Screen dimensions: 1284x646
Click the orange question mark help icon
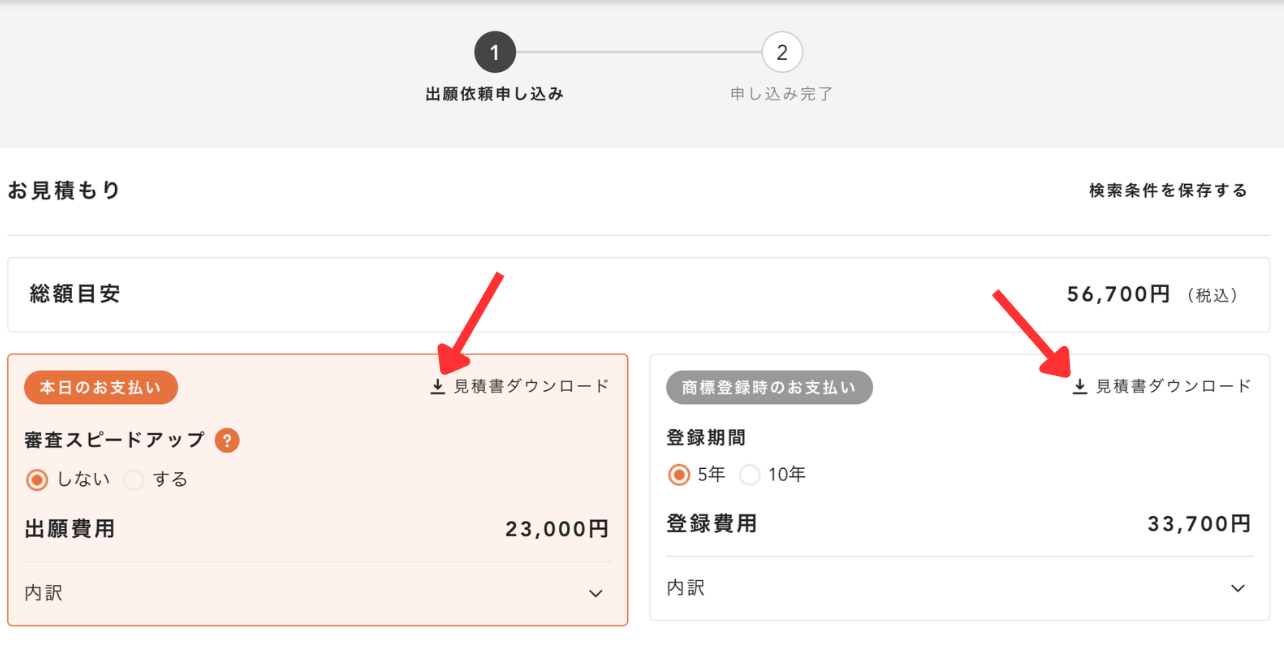click(x=227, y=440)
